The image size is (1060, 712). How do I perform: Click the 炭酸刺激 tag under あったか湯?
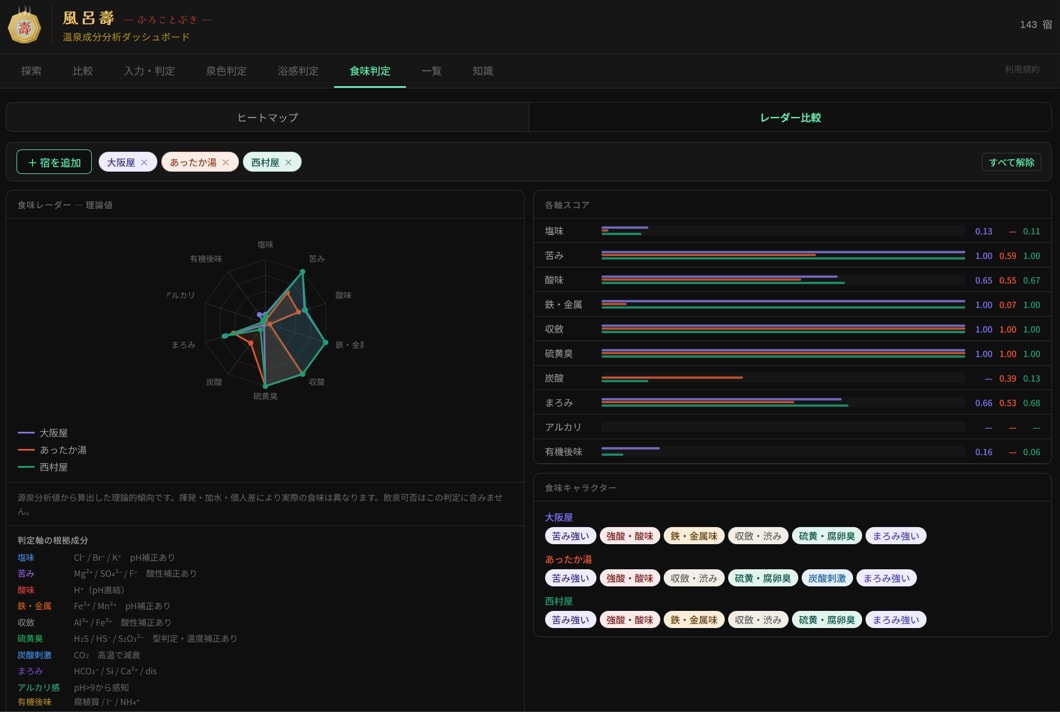(827, 578)
